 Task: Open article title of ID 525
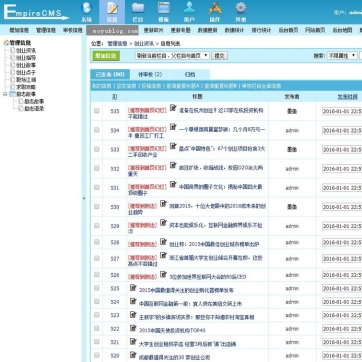tap(186, 290)
